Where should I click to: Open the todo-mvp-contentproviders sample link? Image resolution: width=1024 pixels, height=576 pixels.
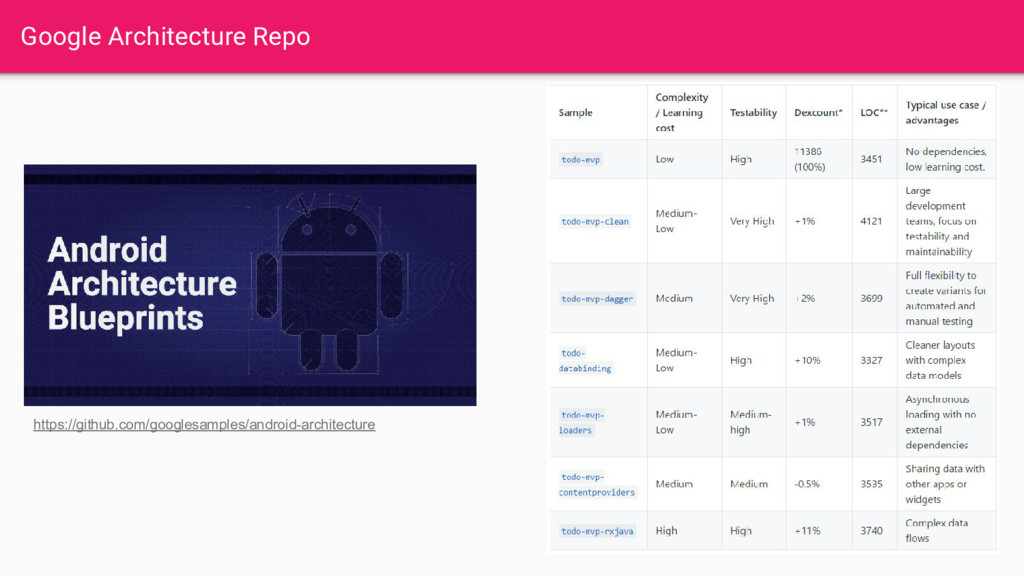[x=597, y=485]
